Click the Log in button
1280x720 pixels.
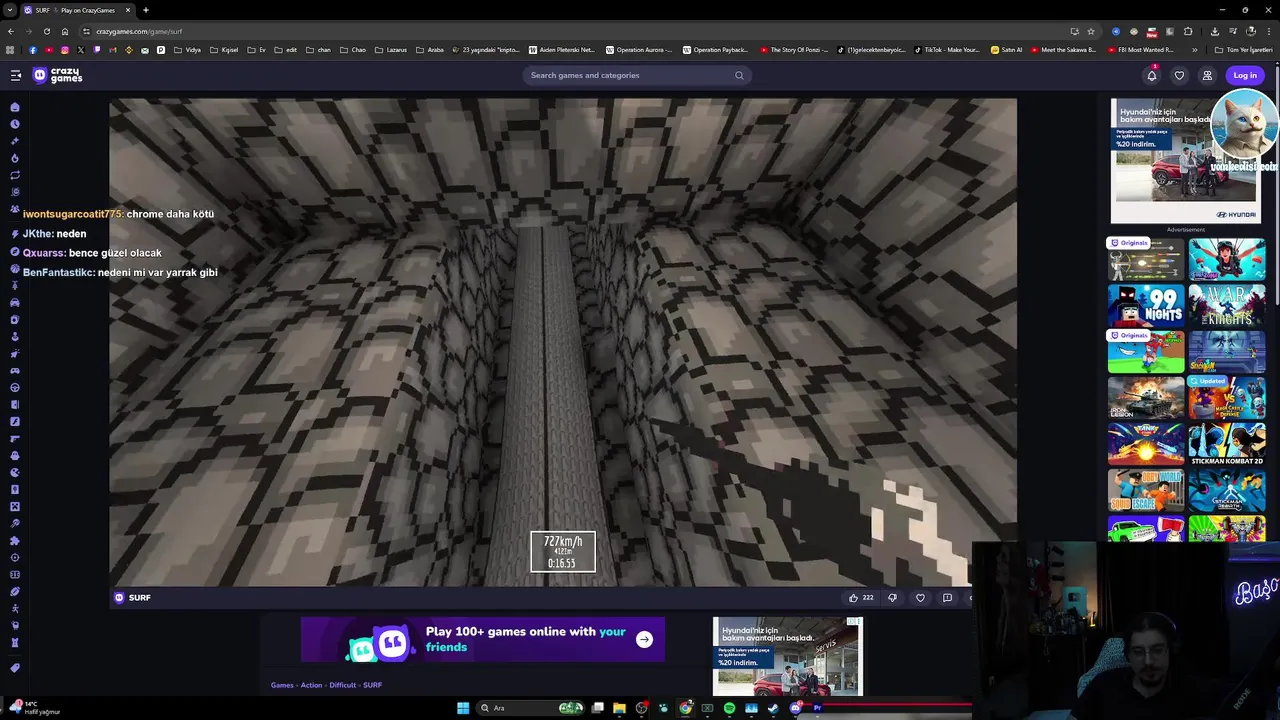[1245, 75]
